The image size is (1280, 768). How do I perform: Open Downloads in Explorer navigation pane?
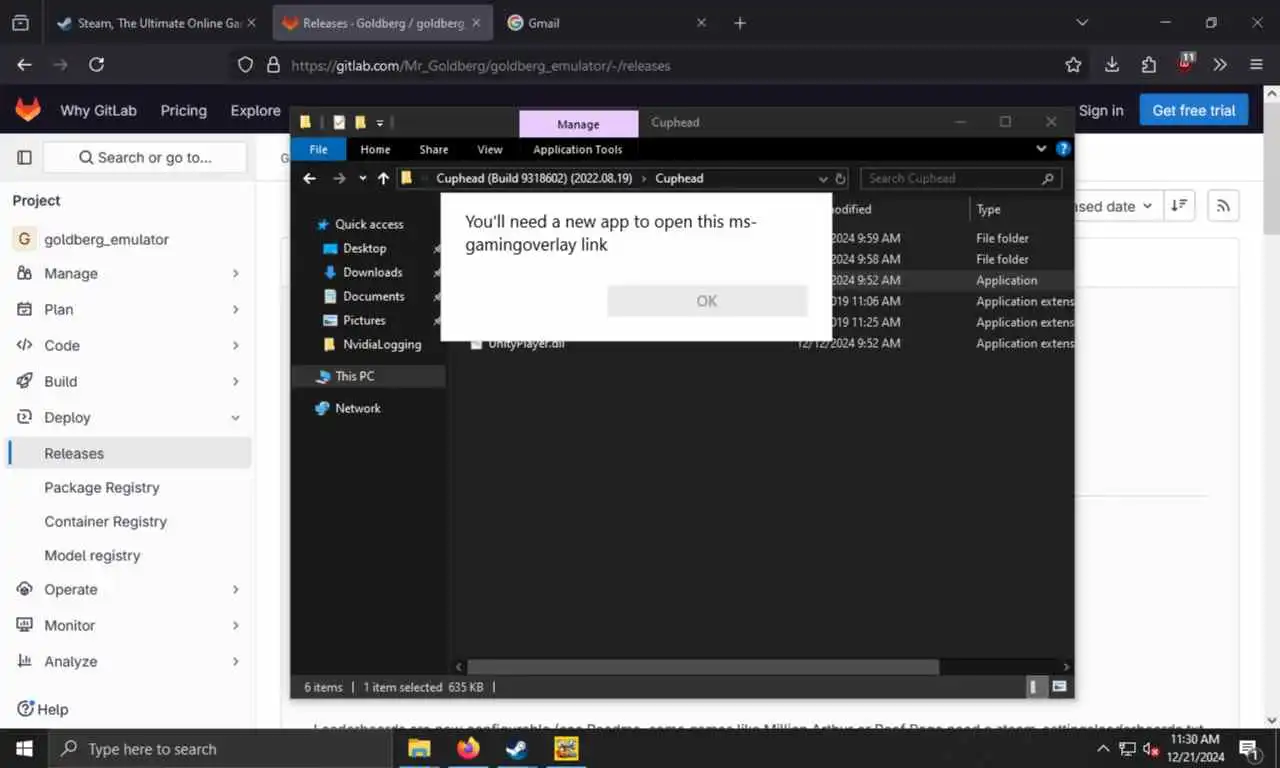(x=372, y=272)
